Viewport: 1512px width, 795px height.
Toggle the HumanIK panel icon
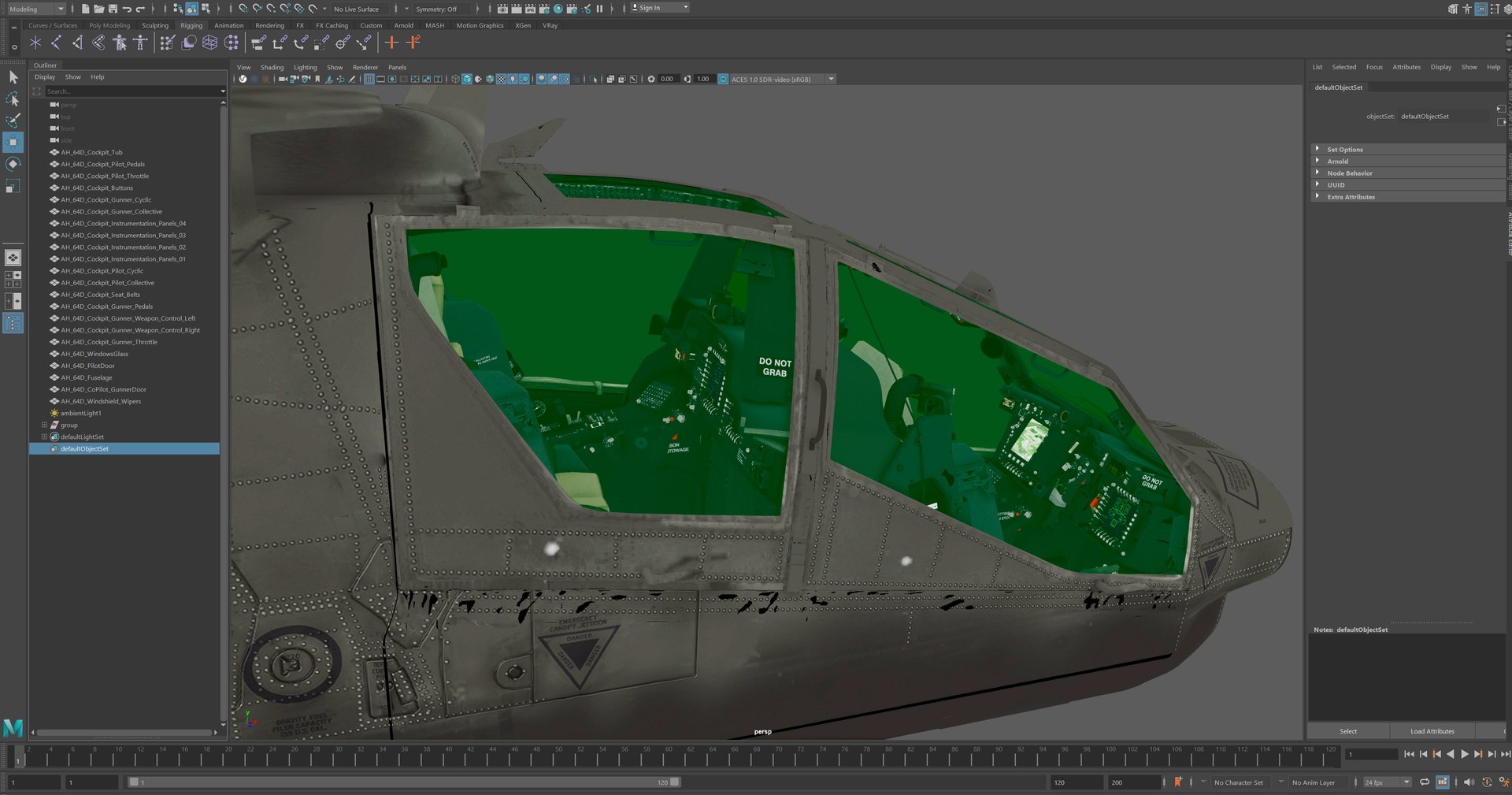(x=1467, y=9)
